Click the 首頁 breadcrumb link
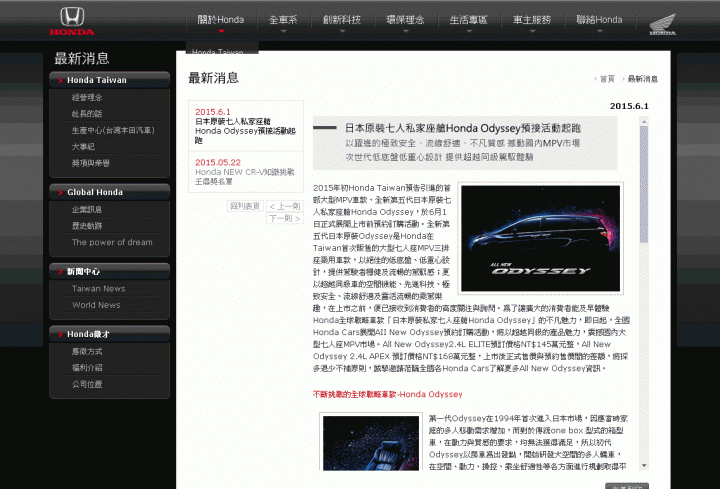Viewport: 720px width, 489px height. 607,79
